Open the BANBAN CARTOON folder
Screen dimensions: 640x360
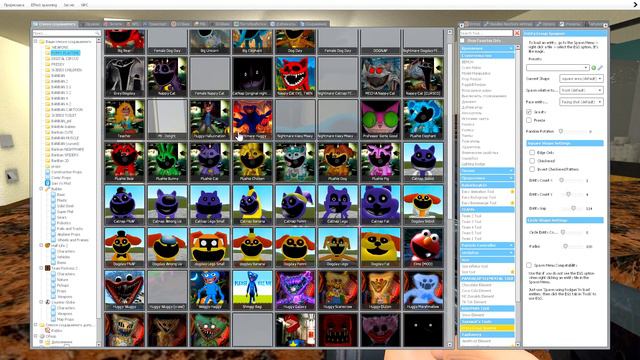(x=67, y=109)
